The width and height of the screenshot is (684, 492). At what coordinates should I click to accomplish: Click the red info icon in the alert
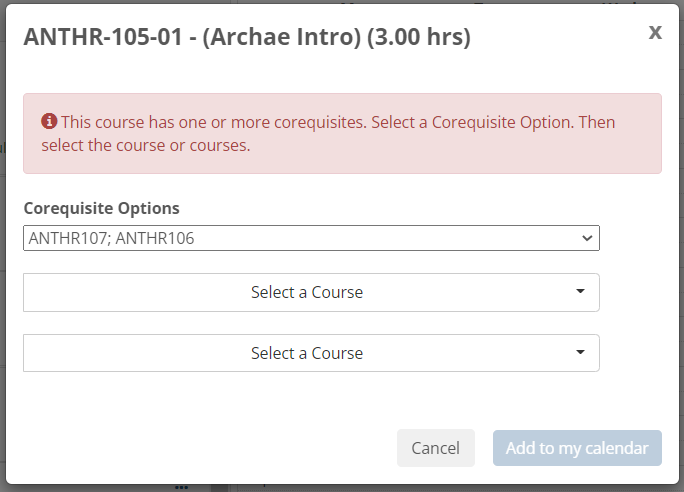tap(49, 121)
